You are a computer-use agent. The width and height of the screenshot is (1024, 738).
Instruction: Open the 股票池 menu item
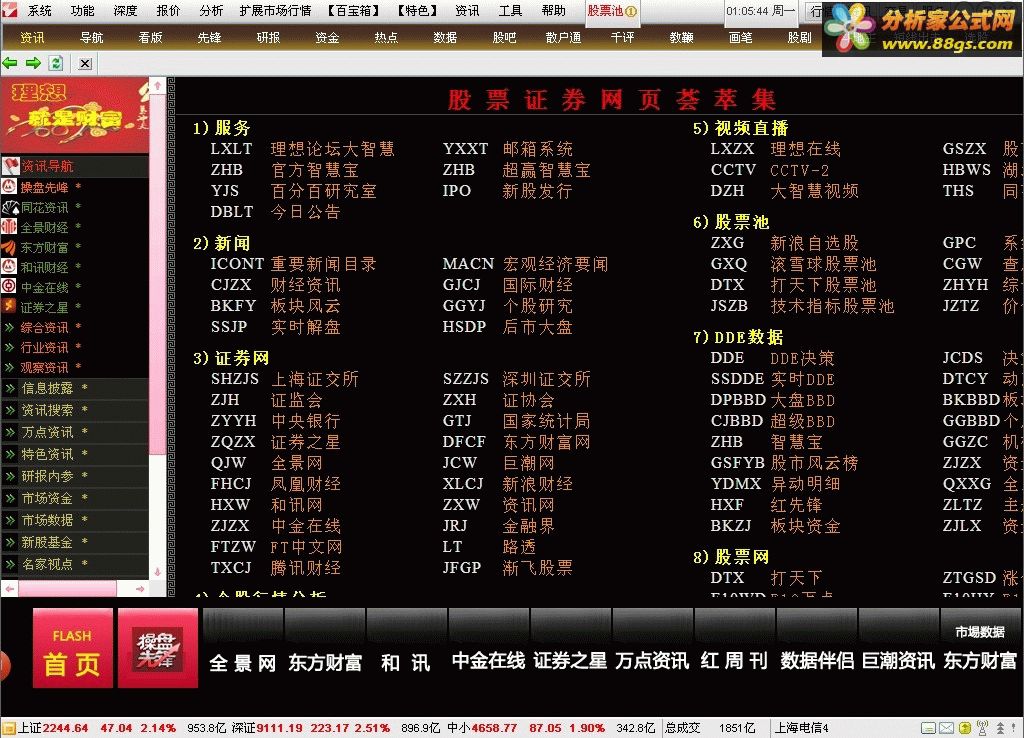[x=612, y=11]
